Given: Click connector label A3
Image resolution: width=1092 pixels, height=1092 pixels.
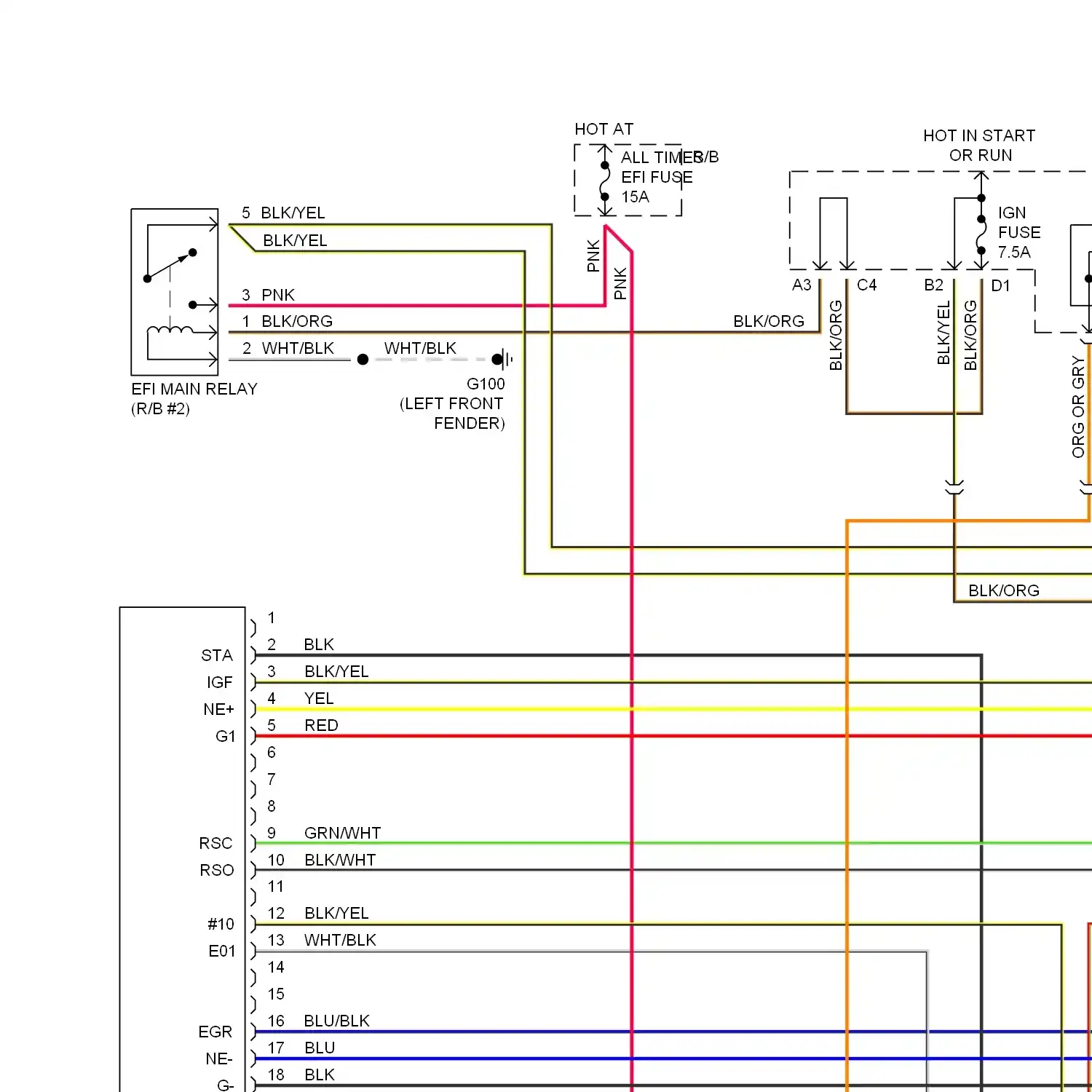Looking at the screenshot, I should pos(802,285).
